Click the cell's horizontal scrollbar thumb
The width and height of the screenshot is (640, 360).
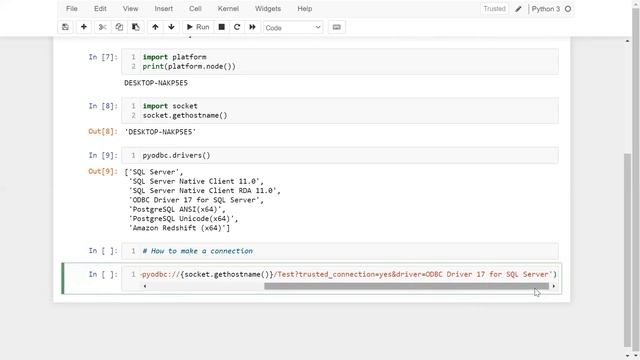click(406, 286)
